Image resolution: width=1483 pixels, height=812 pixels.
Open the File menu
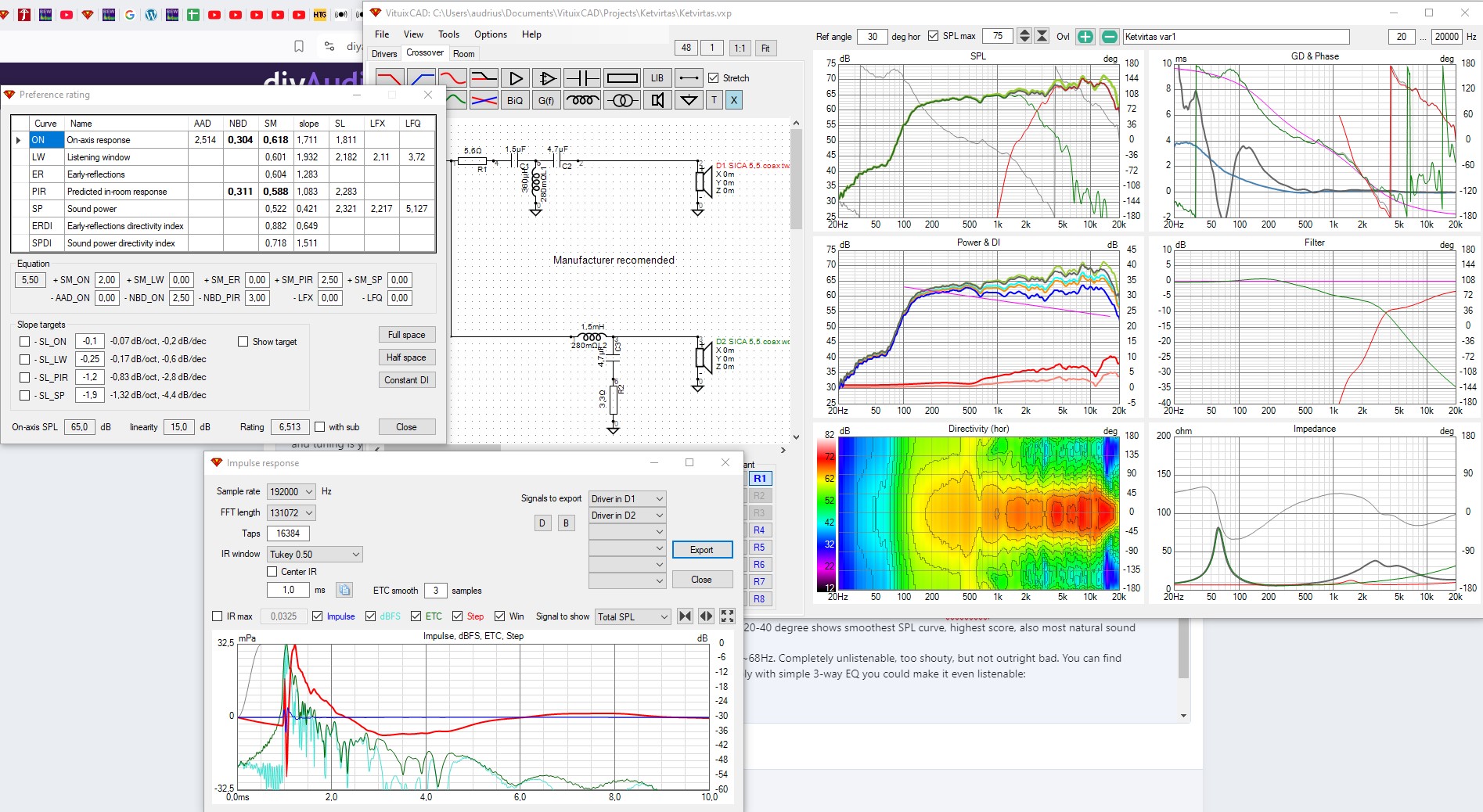point(382,34)
